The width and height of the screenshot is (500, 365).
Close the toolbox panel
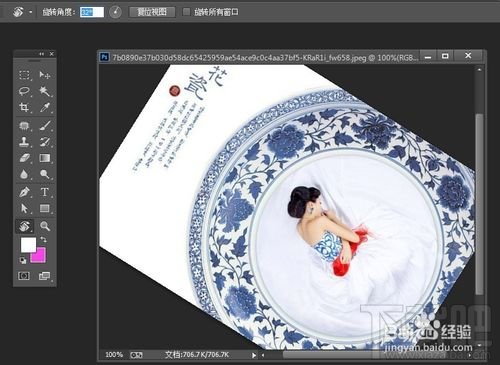52,54
